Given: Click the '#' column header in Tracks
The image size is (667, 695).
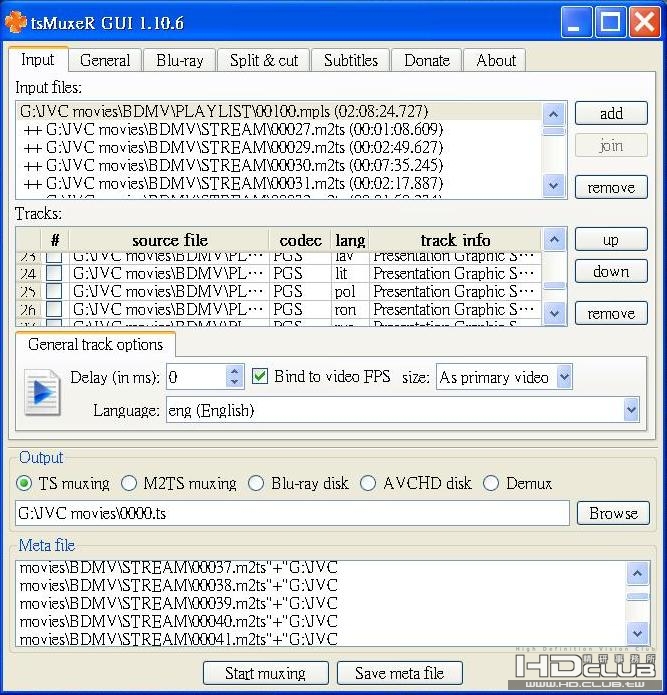Looking at the screenshot, I should pos(55,240).
